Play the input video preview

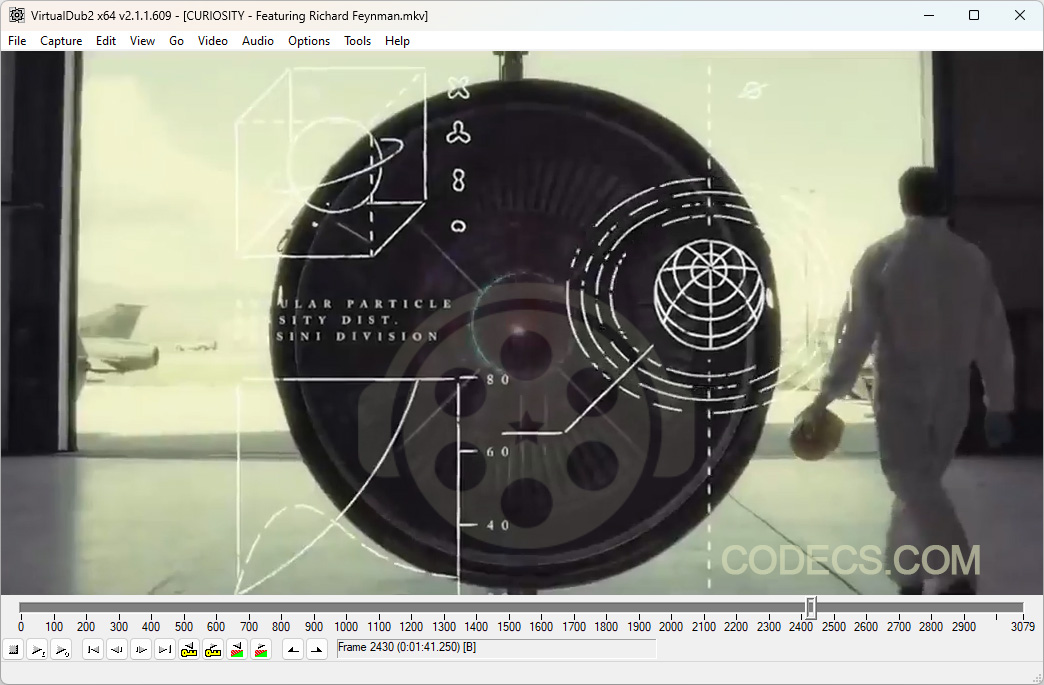coord(37,650)
